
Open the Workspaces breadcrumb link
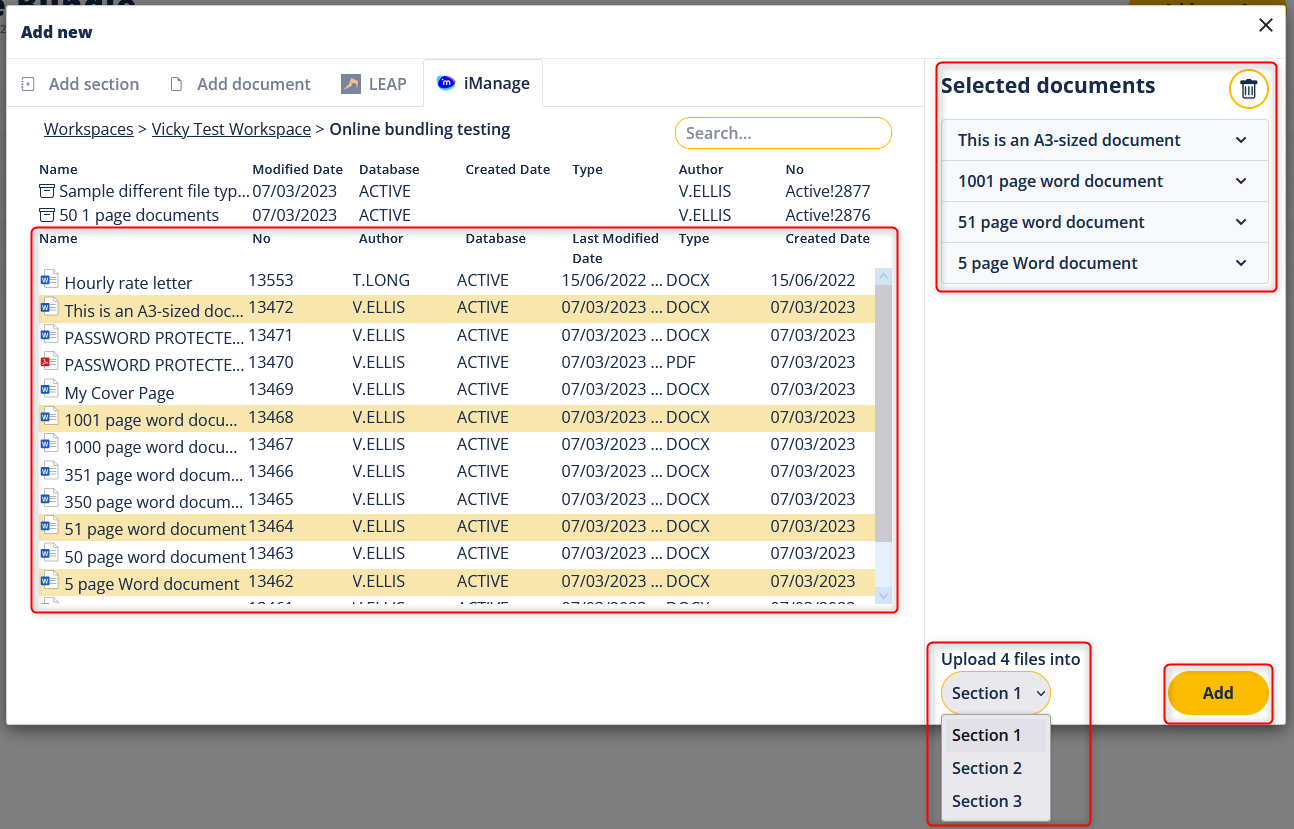(87, 129)
